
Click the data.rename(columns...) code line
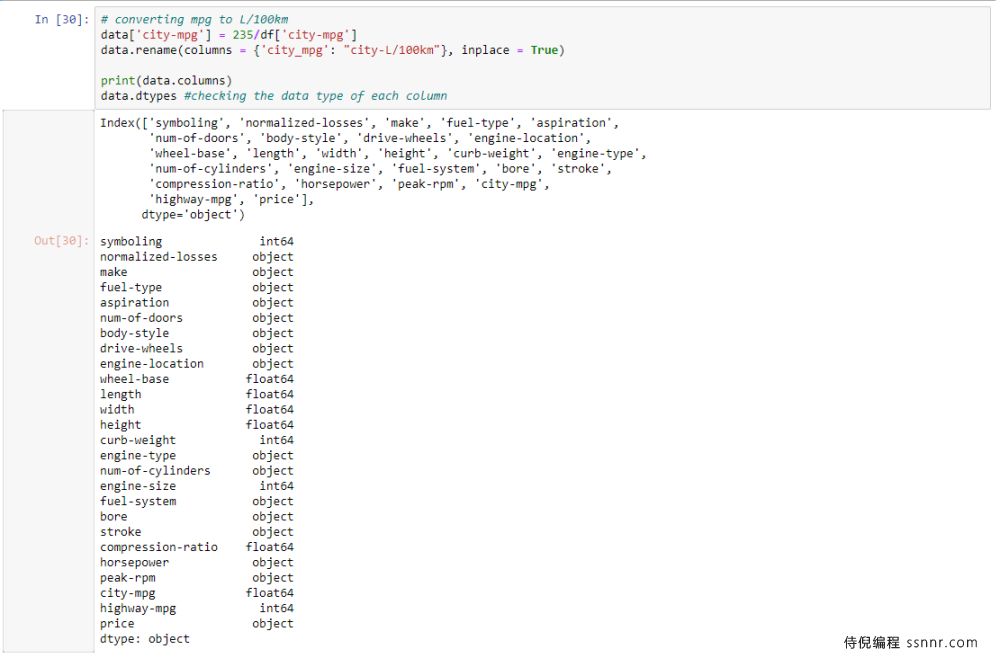(332, 50)
